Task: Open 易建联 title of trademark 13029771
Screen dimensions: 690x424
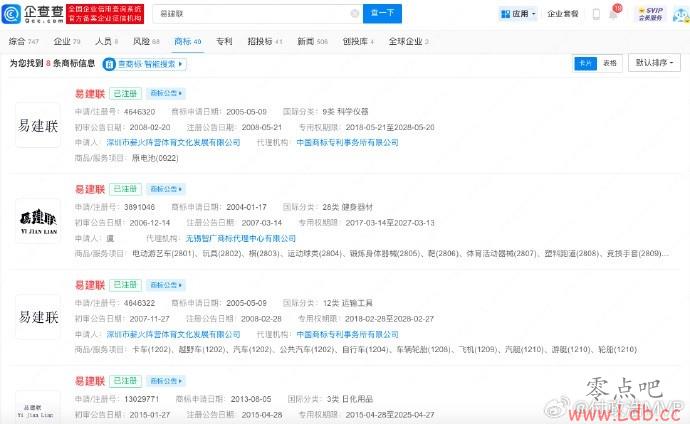Action: tap(90, 381)
